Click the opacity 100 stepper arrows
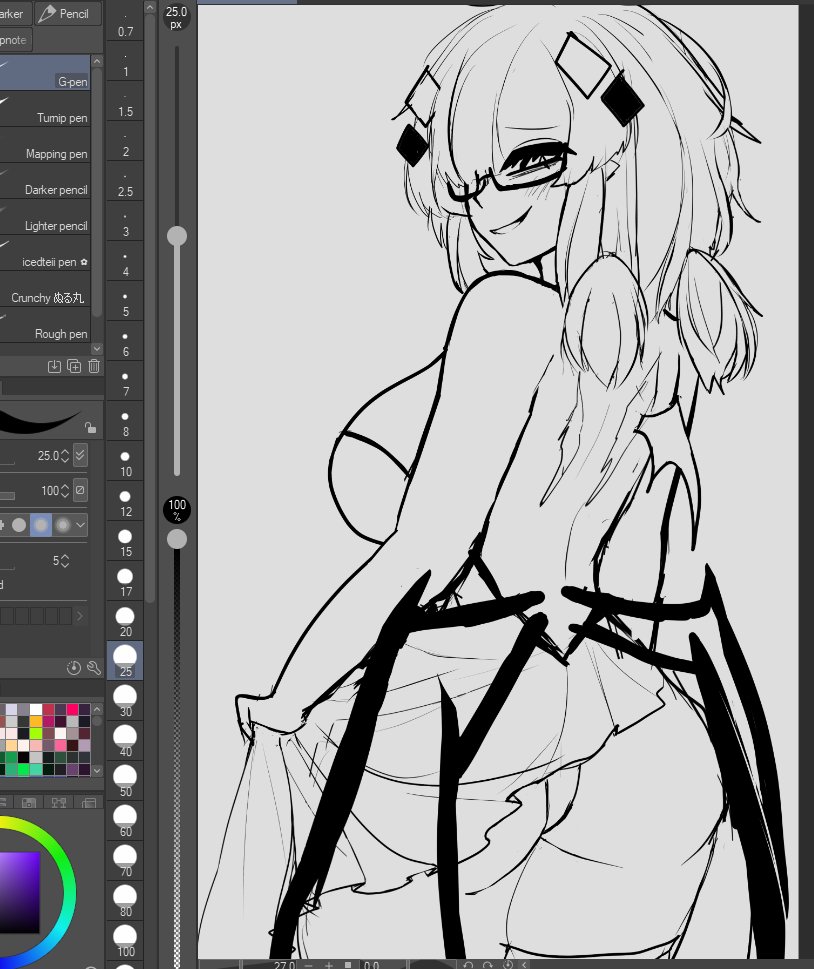Viewport: 814px width, 969px height. pos(65,491)
